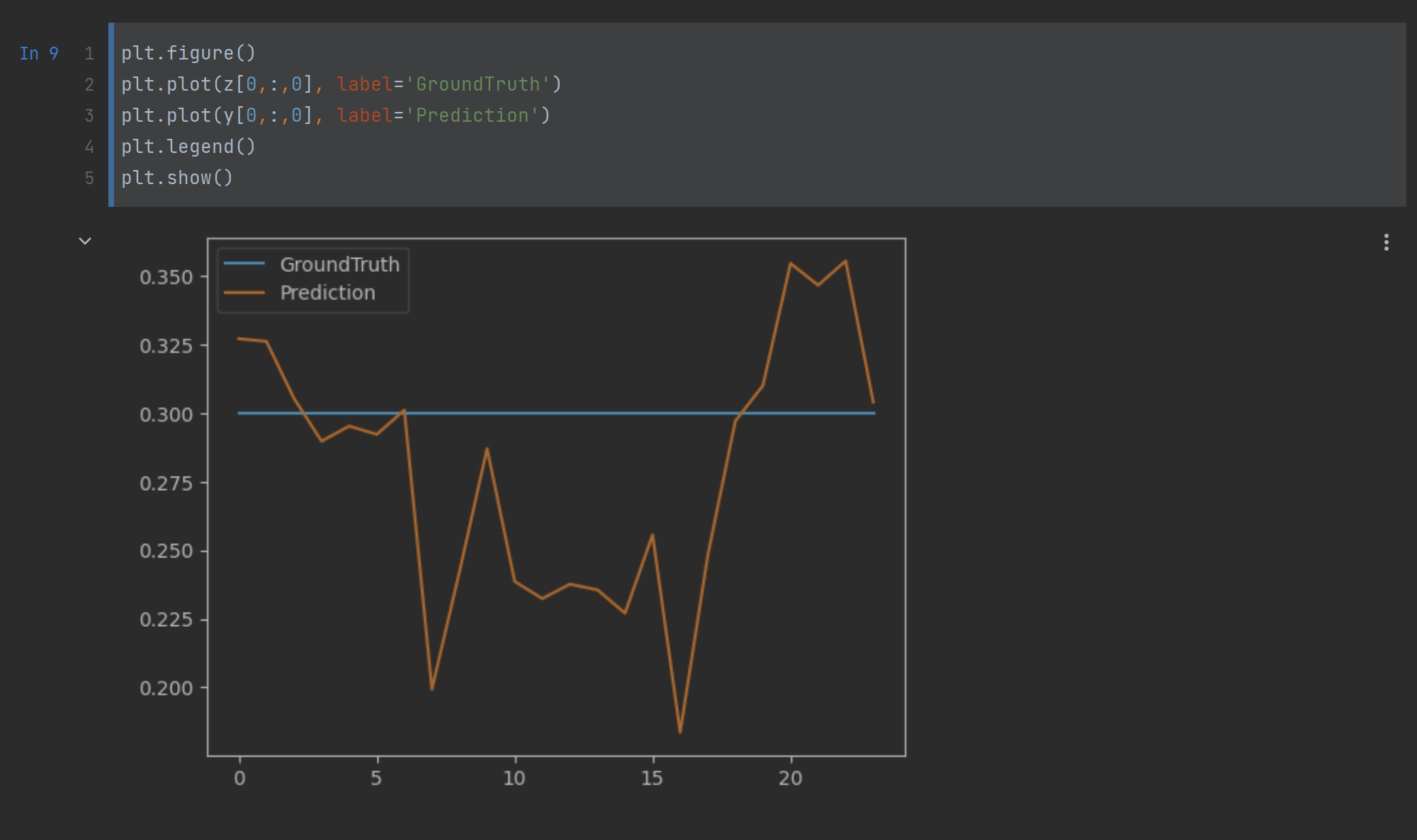Click the GroundTruth entry in the plot legend
The image size is (1417, 840).
[x=340, y=264]
